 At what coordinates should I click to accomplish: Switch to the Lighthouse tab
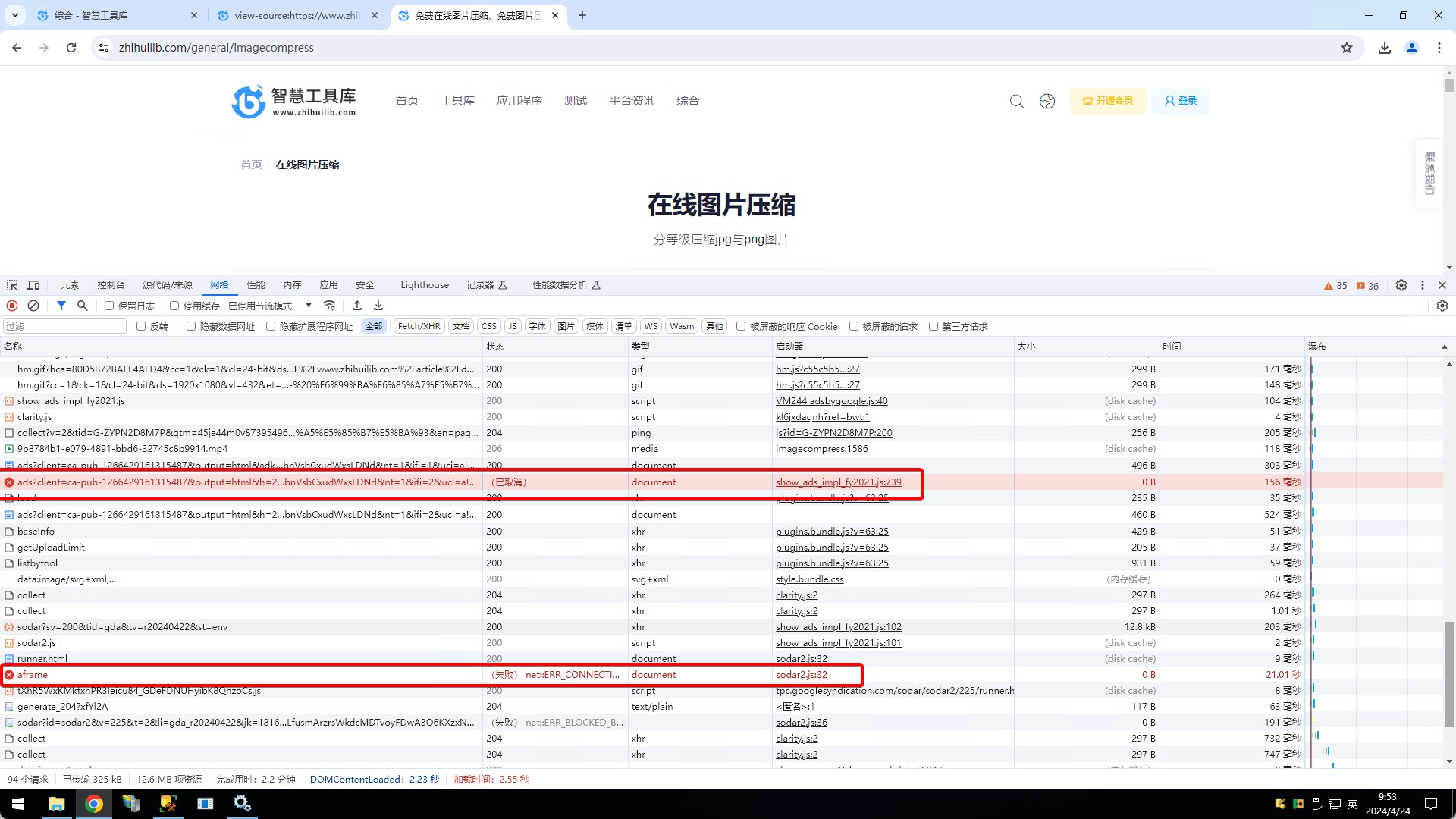tap(424, 285)
